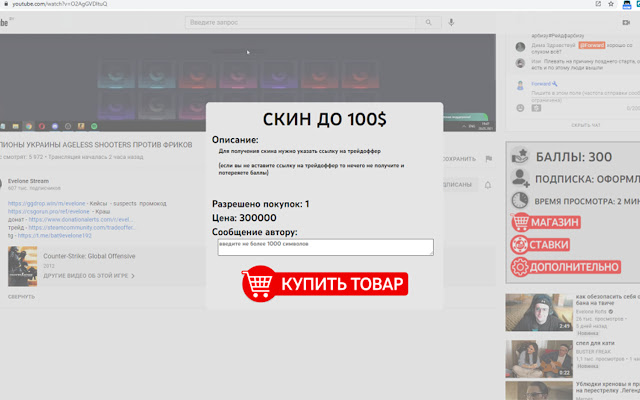Open the steamcommunity.com tradeoffer link

pos(82,227)
